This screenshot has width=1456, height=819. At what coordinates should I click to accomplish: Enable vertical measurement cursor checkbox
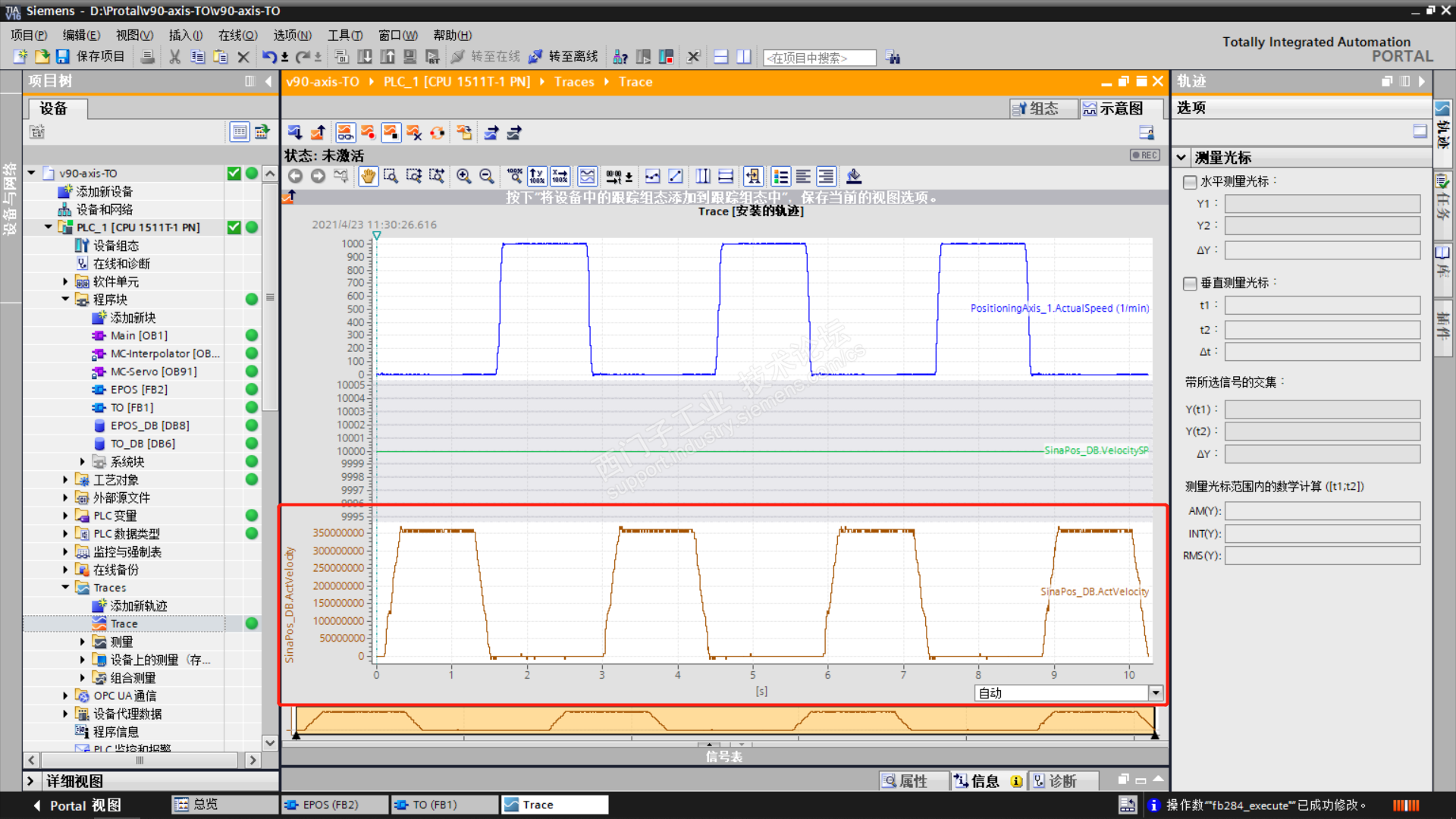pos(1190,283)
